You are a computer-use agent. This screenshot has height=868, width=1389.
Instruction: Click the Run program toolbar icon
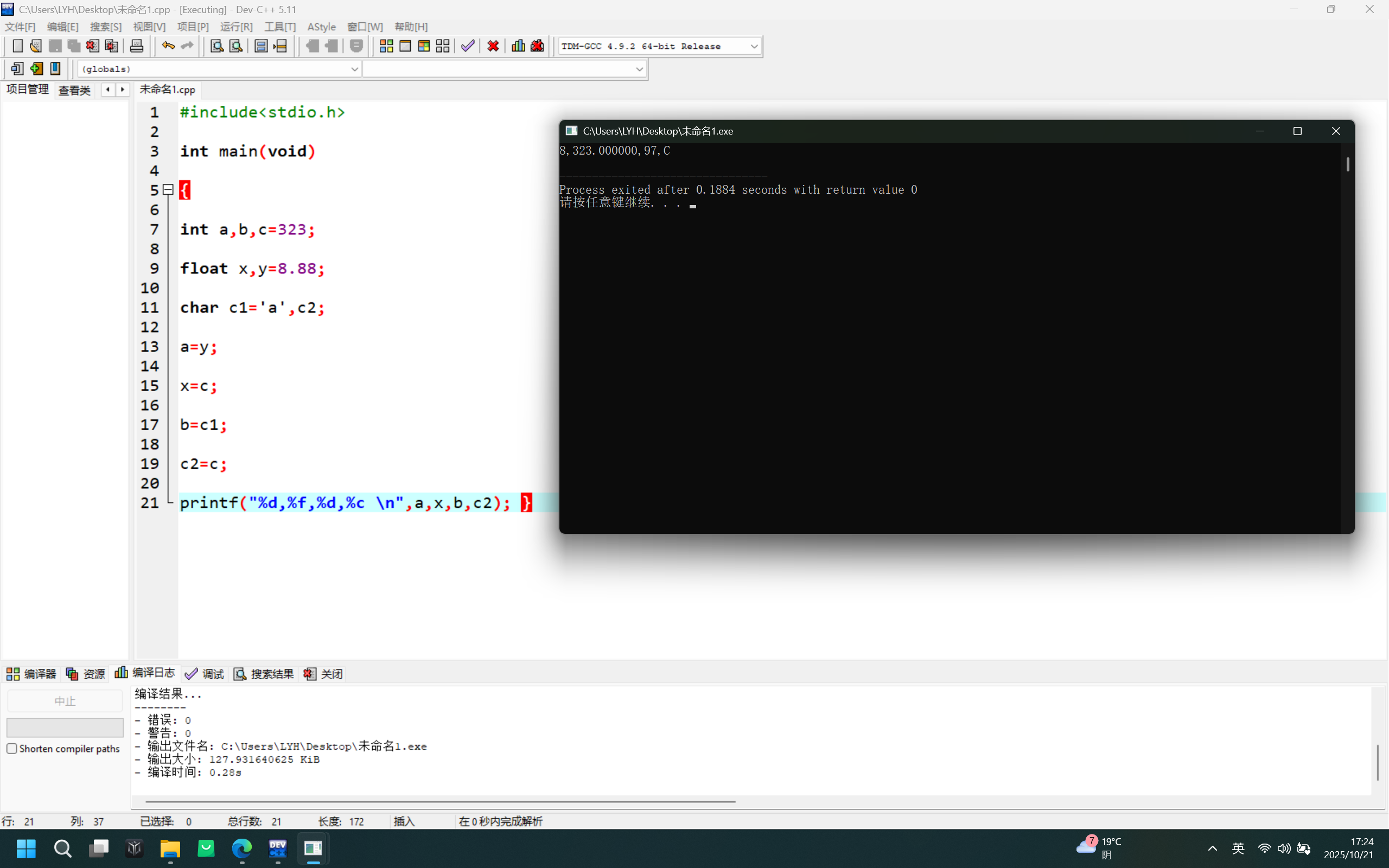pos(405,46)
